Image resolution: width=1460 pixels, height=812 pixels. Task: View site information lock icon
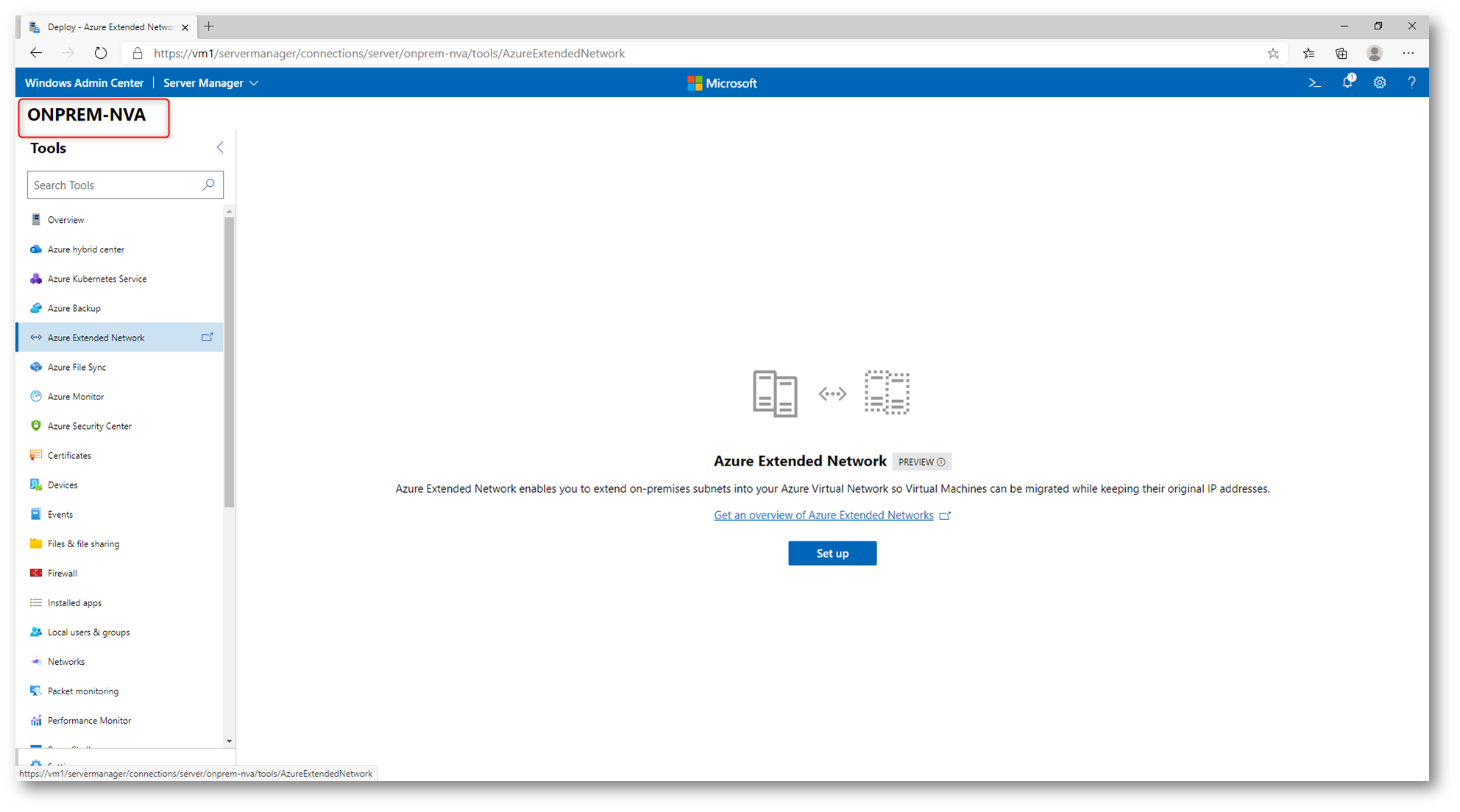(x=138, y=53)
